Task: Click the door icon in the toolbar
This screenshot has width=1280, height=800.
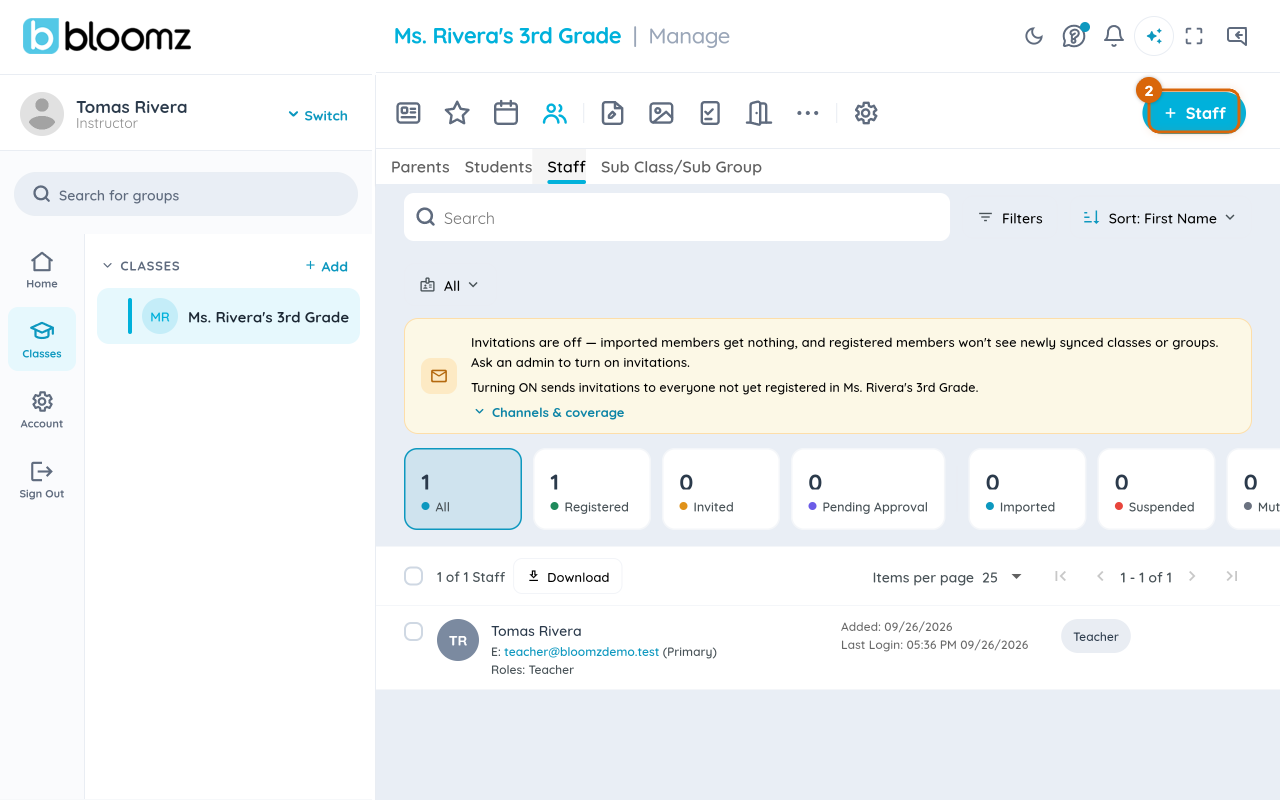Action: click(759, 113)
